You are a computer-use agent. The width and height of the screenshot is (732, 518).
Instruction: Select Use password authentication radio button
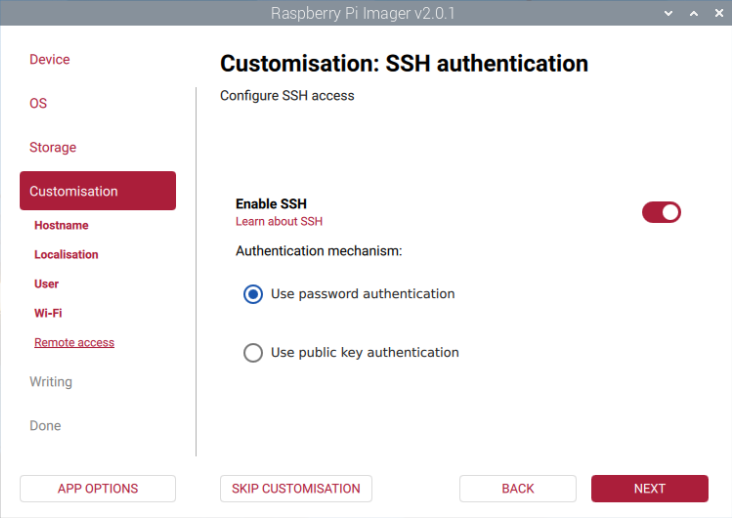point(253,294)
